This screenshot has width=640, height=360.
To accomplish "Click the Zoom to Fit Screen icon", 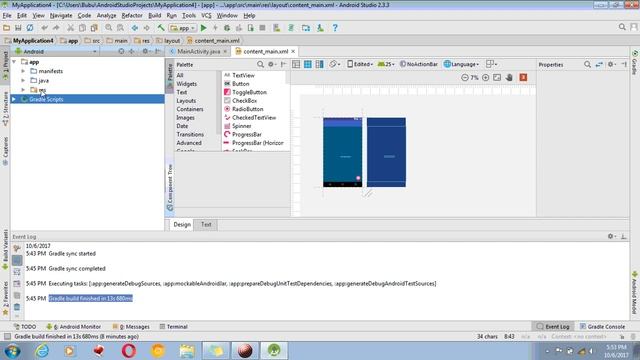I will click(497, 78).
